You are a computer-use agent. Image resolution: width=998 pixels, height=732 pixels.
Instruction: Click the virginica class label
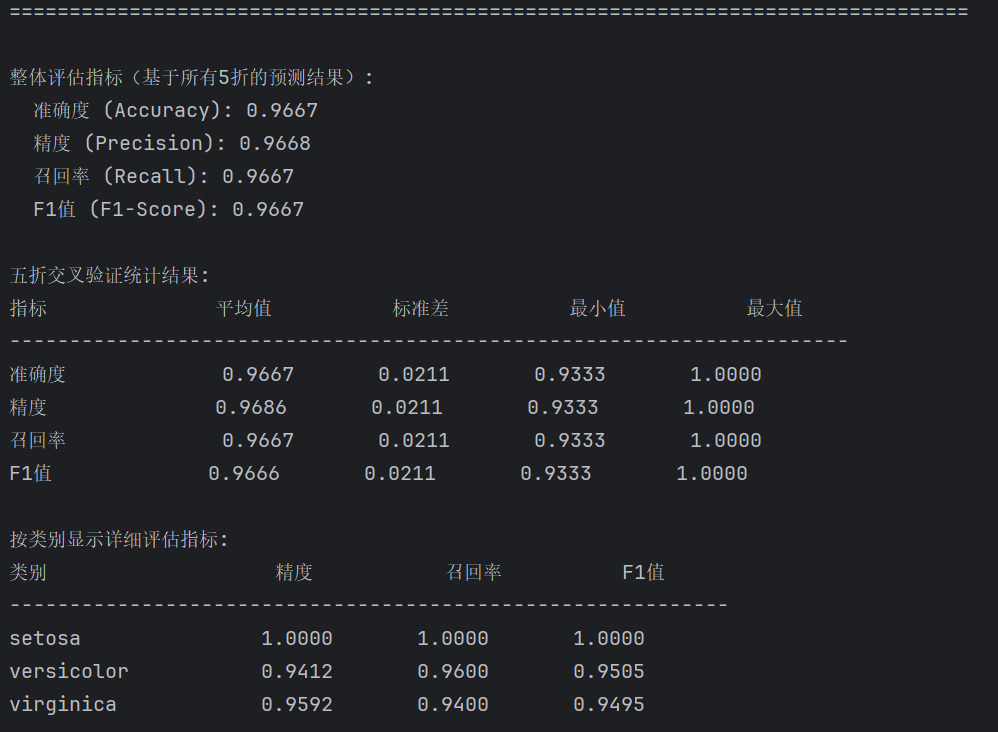tap(63, 705)
